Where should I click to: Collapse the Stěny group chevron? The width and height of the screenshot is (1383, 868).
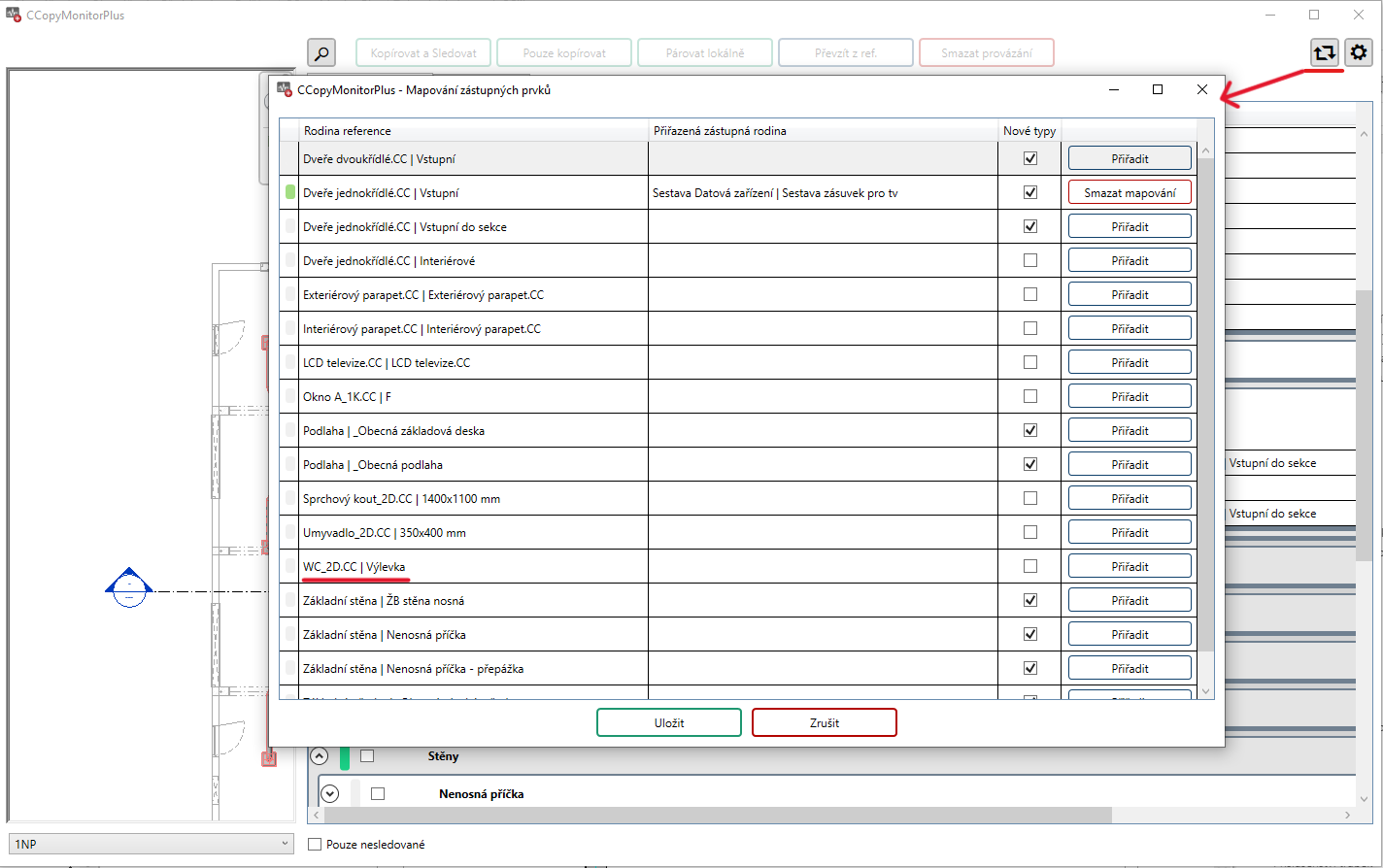click(x=320, y=755)
